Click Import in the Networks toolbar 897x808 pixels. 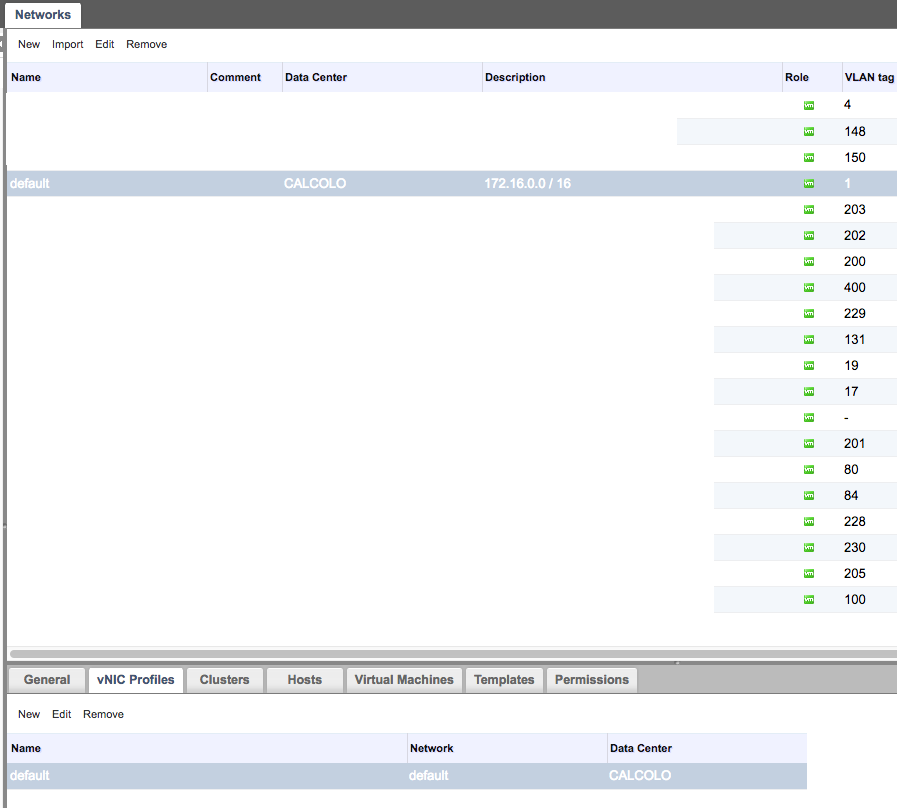point(68,44)
